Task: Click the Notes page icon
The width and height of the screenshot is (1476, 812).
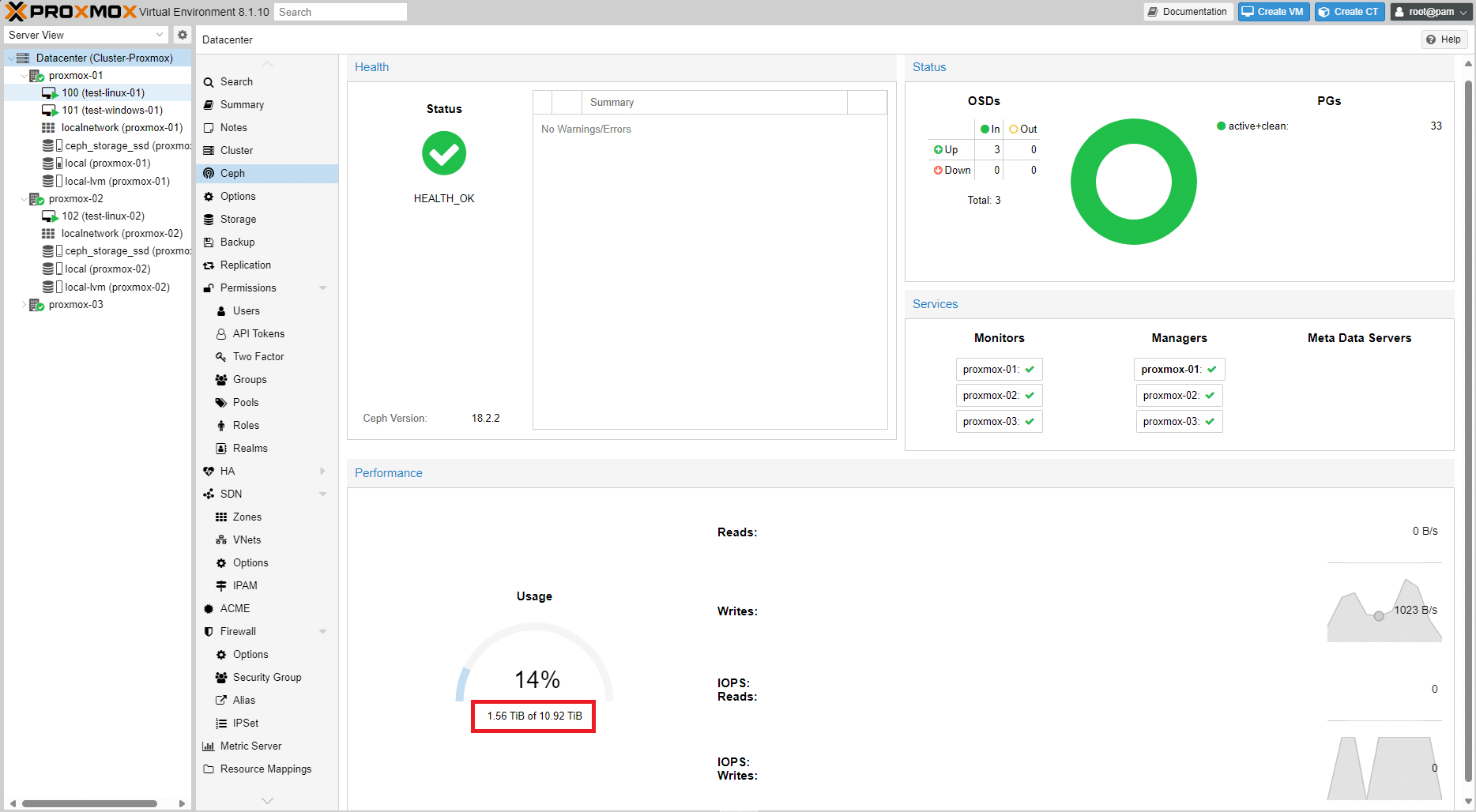Action: [209, 128]
